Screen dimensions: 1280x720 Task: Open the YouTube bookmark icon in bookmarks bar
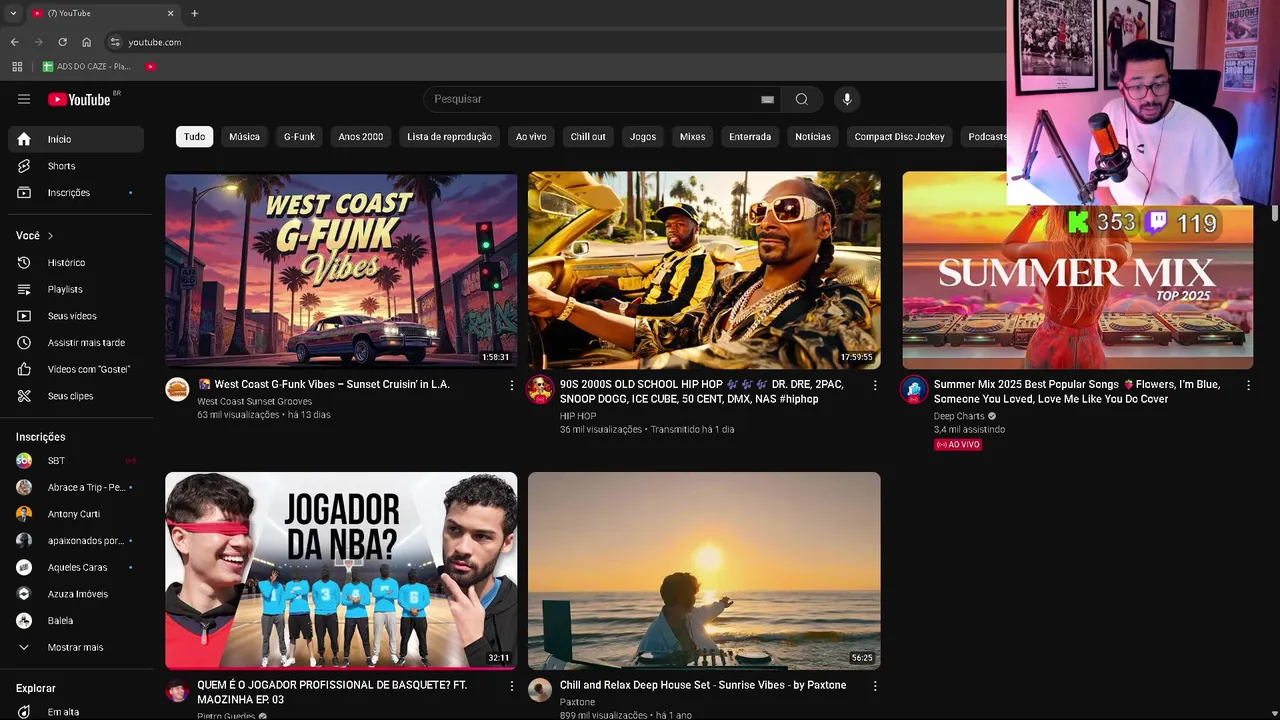[x=151, y=66]
